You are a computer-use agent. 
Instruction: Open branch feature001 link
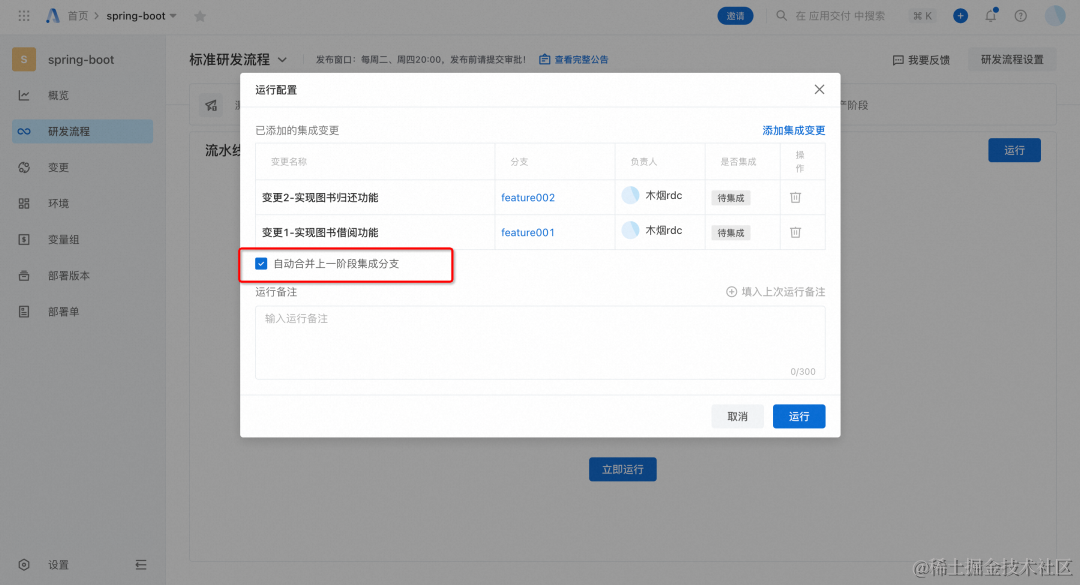(527, 232)
